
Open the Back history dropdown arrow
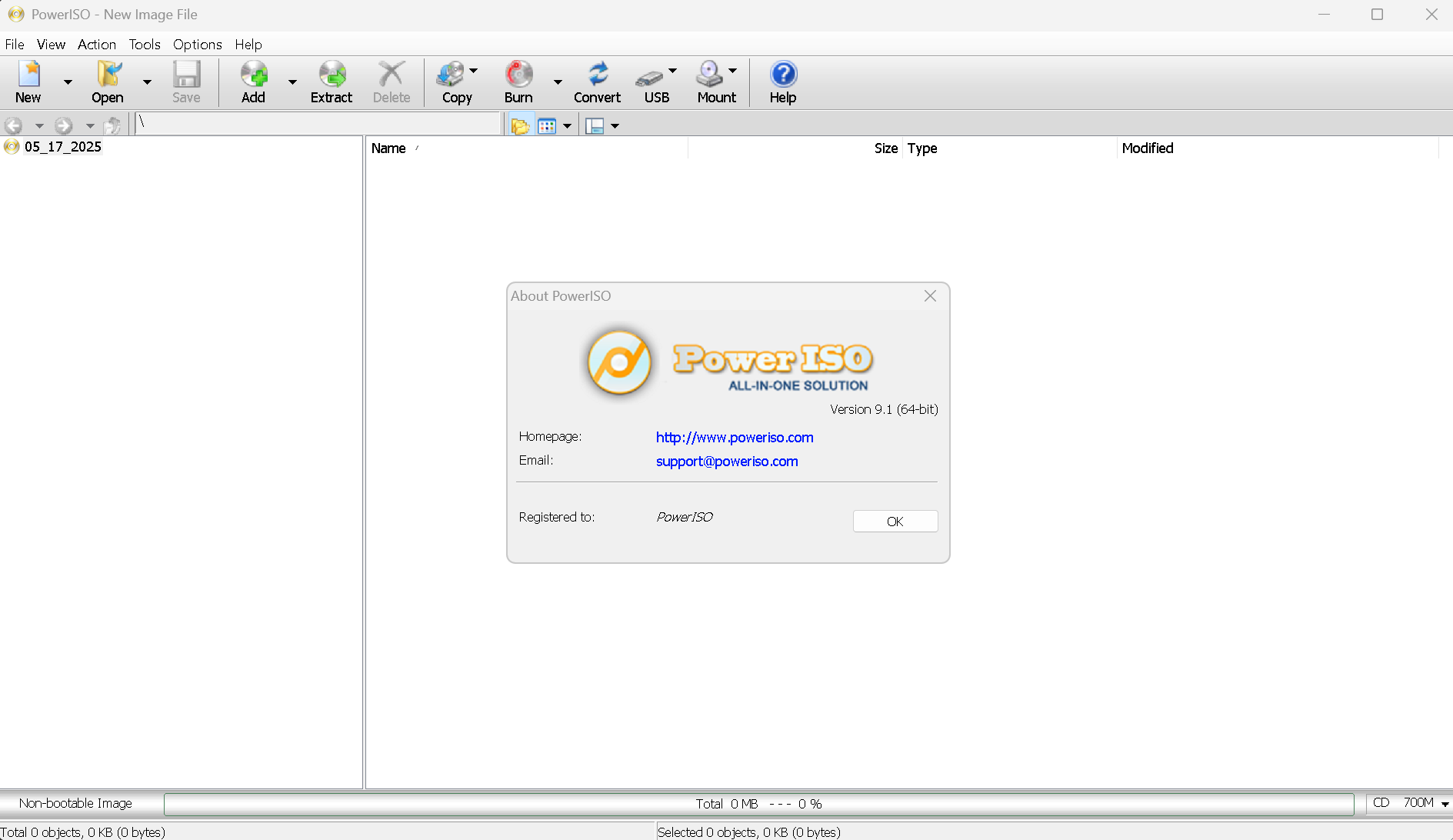39,125
